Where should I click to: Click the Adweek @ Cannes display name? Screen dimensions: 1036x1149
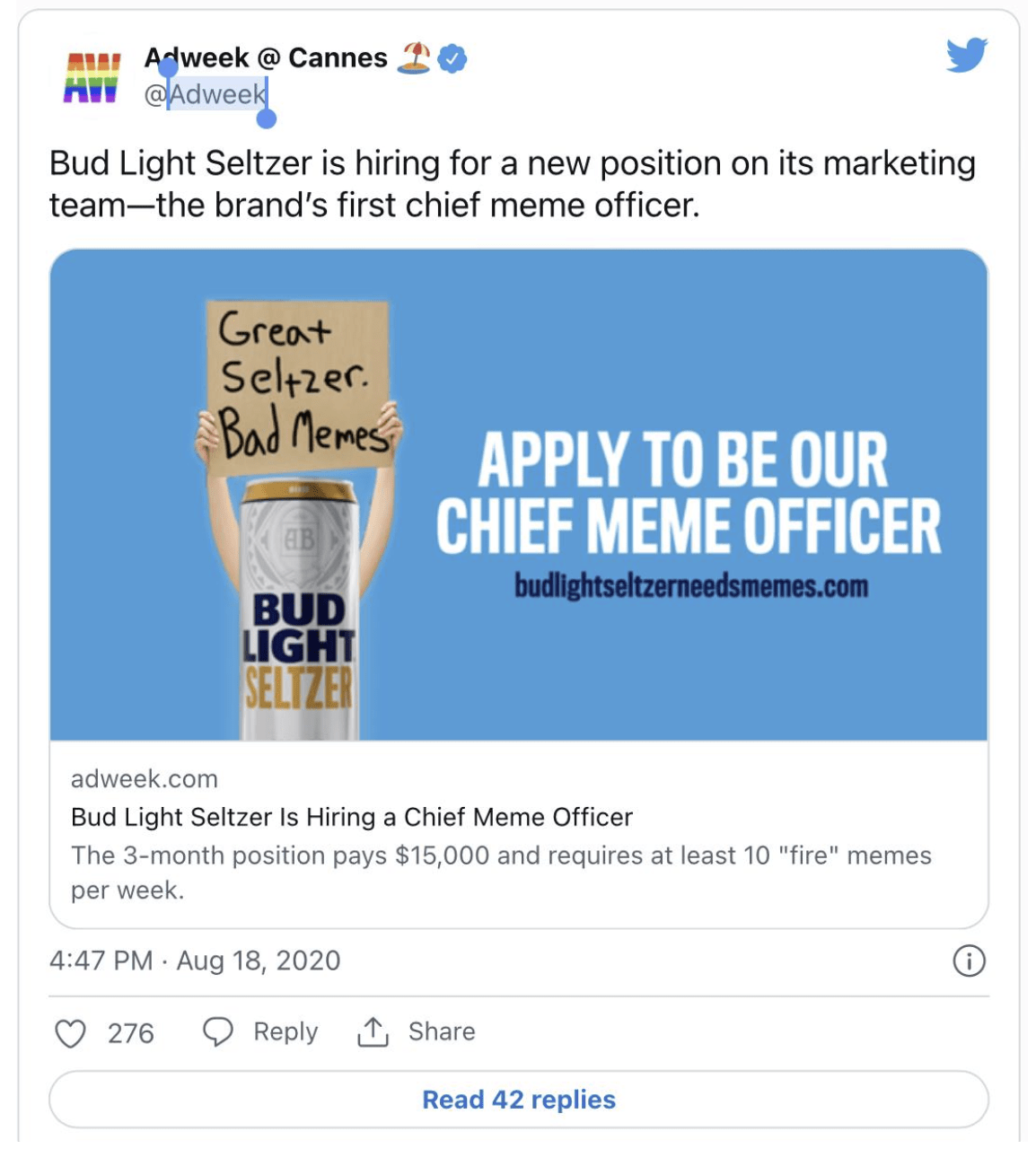(266, 57)
